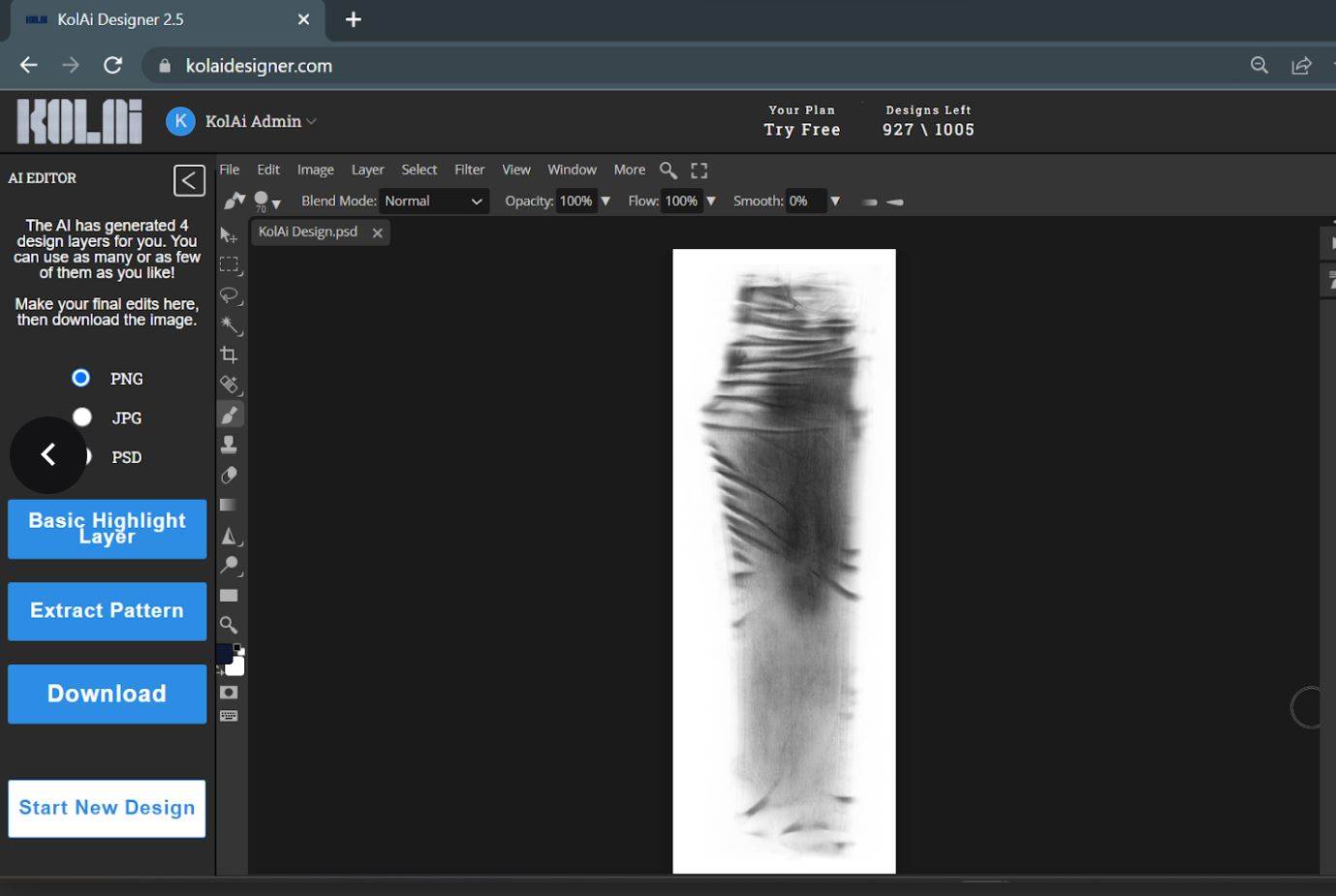Close the KolAi Design.psd document

(377, 232)
